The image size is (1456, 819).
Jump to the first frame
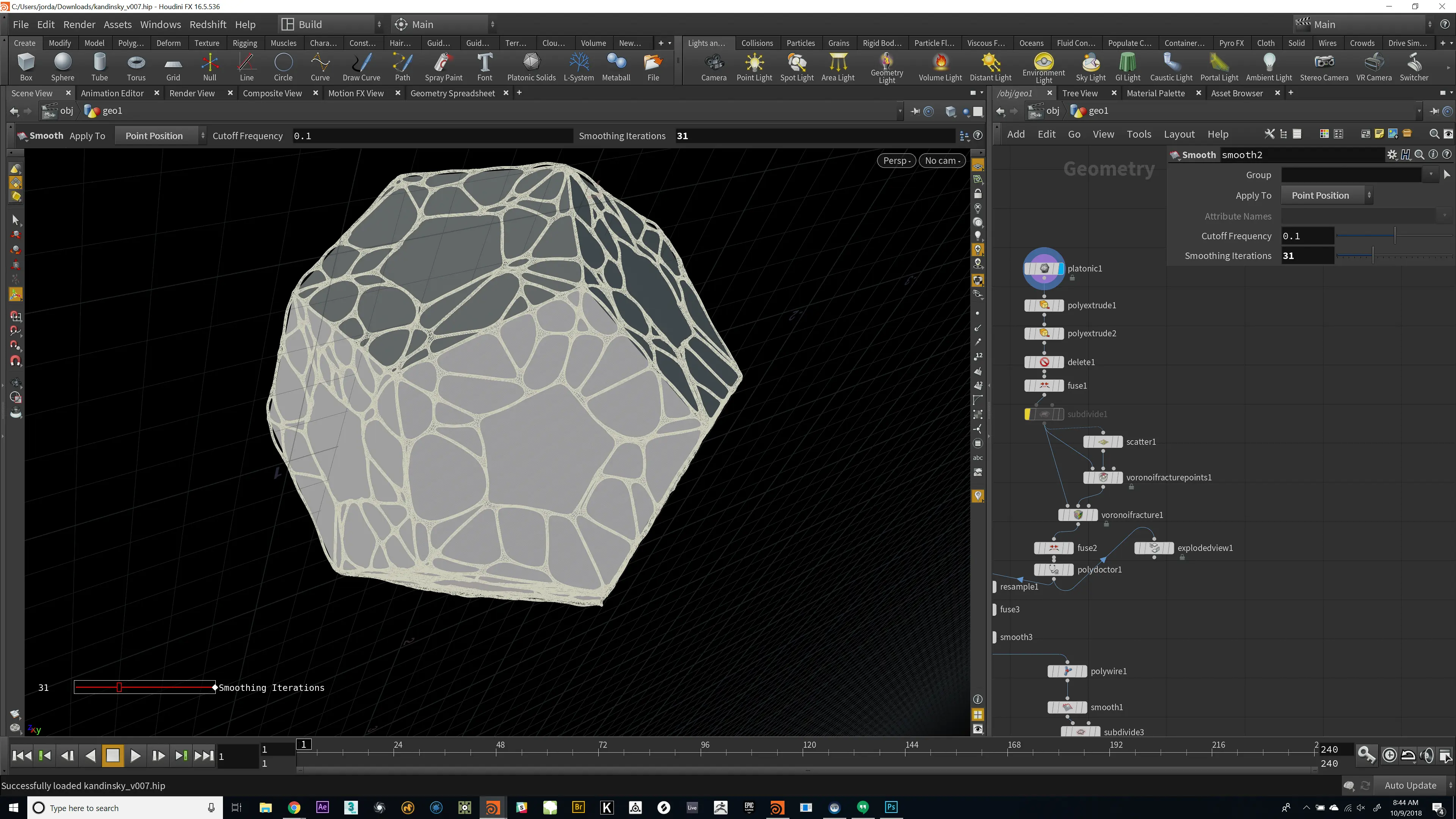(22, 756)
